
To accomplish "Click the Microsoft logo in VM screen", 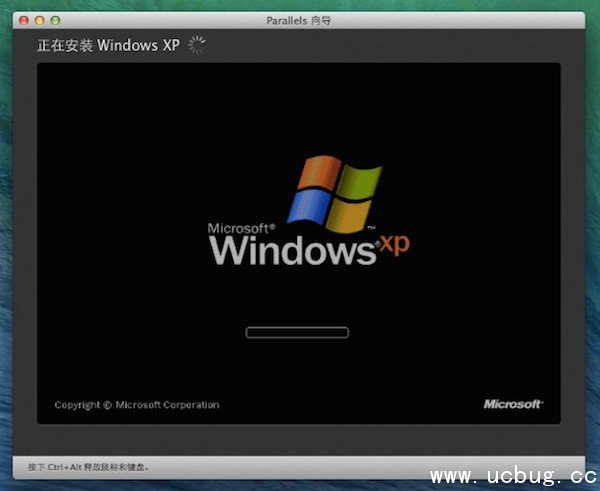I will pyautogui.click(x=512, y=404).
